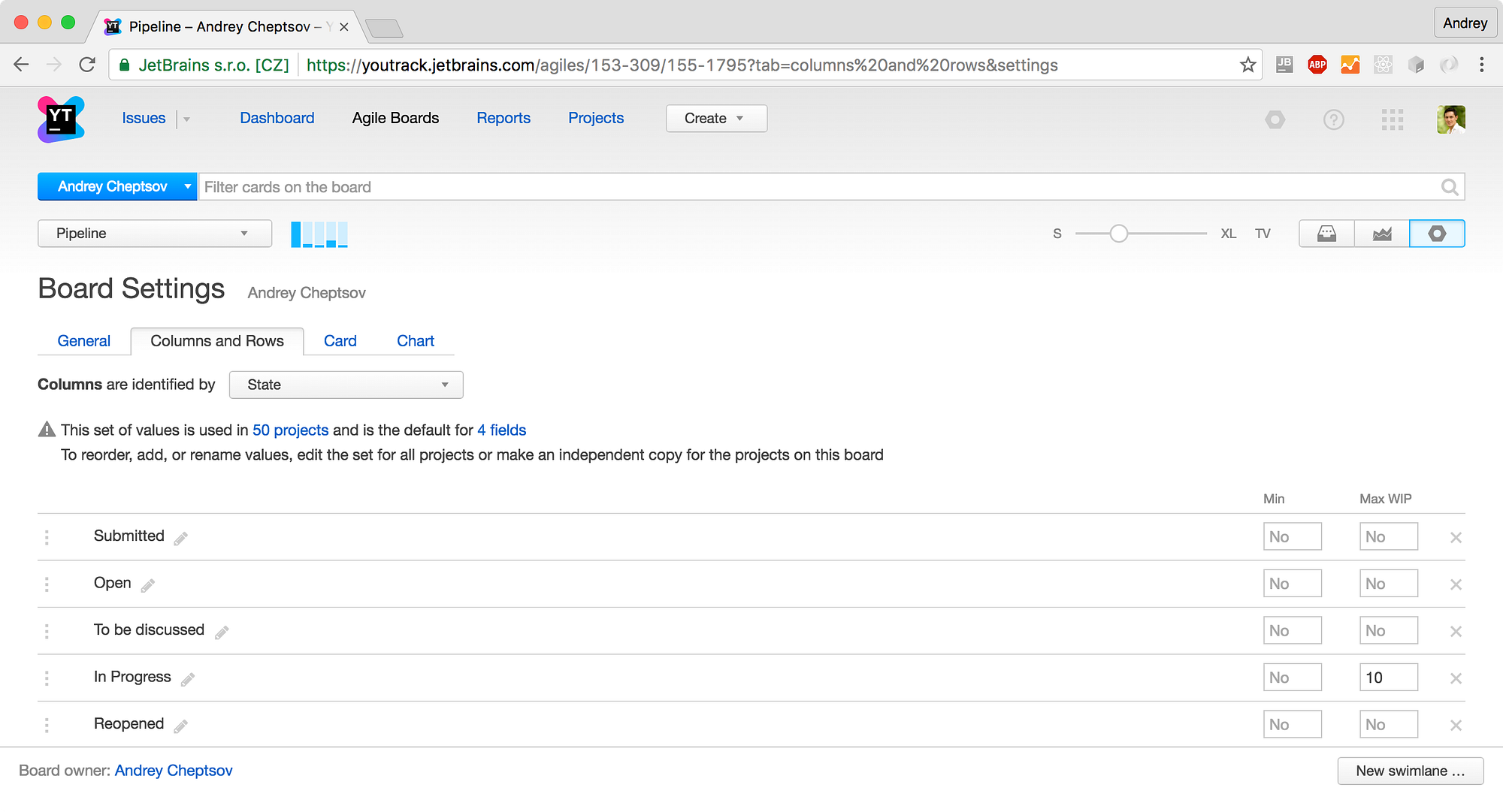Click the YouTrack logo icon

click(x=61, y=119)
